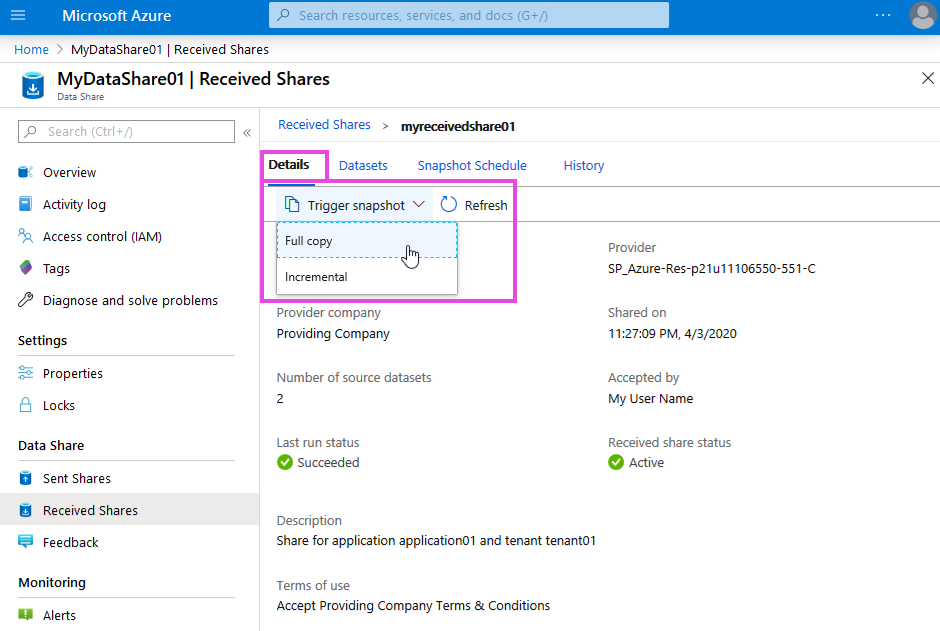
Task: Open Access control (IAM) in sidebar
Action: [x=101, y=237]
